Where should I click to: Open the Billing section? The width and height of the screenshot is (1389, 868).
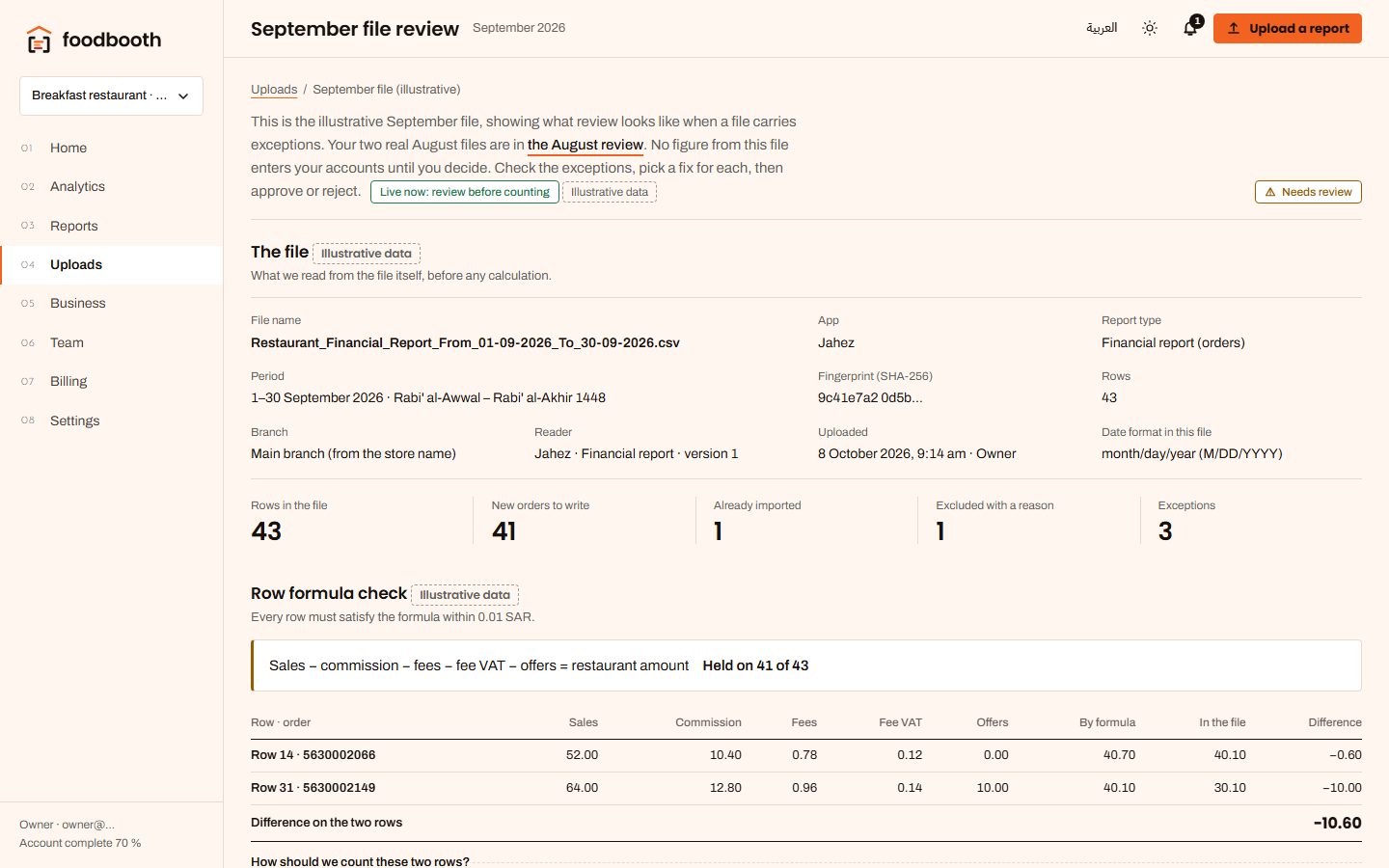point(111,381)
